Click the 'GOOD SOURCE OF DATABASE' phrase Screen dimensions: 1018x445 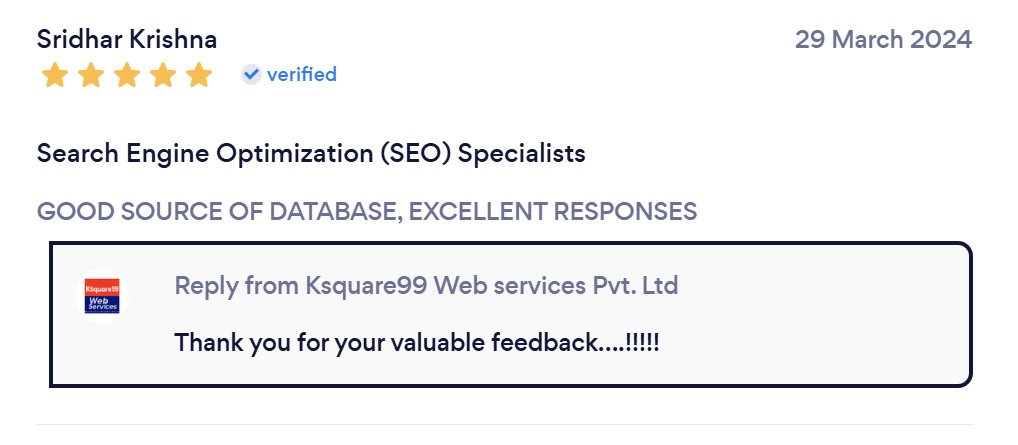[x=217, y=212]
